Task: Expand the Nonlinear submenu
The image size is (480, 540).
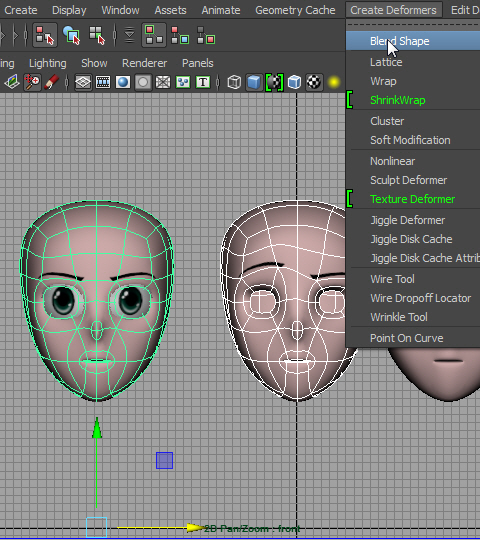Action: tap(413, 161)
